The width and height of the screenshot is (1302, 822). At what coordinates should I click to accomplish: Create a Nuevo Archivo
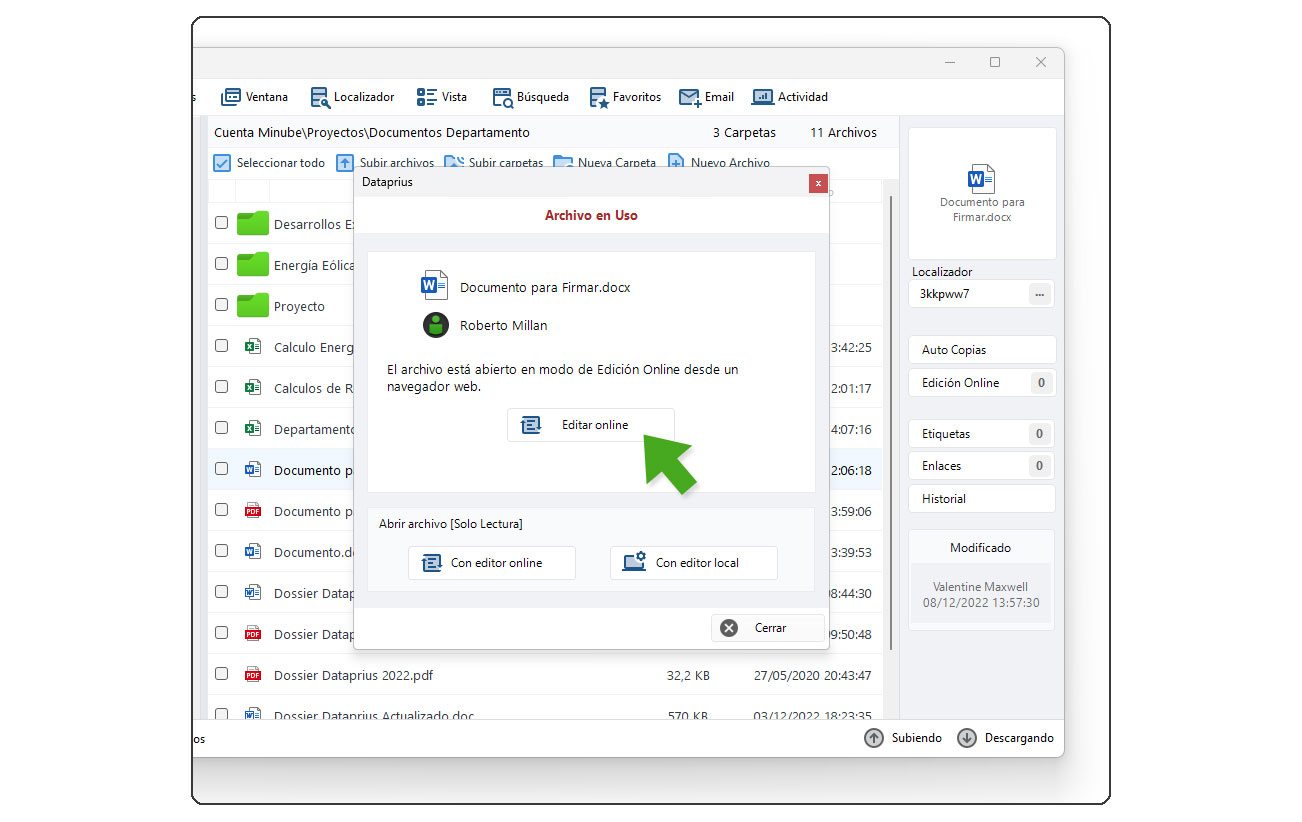719,163
